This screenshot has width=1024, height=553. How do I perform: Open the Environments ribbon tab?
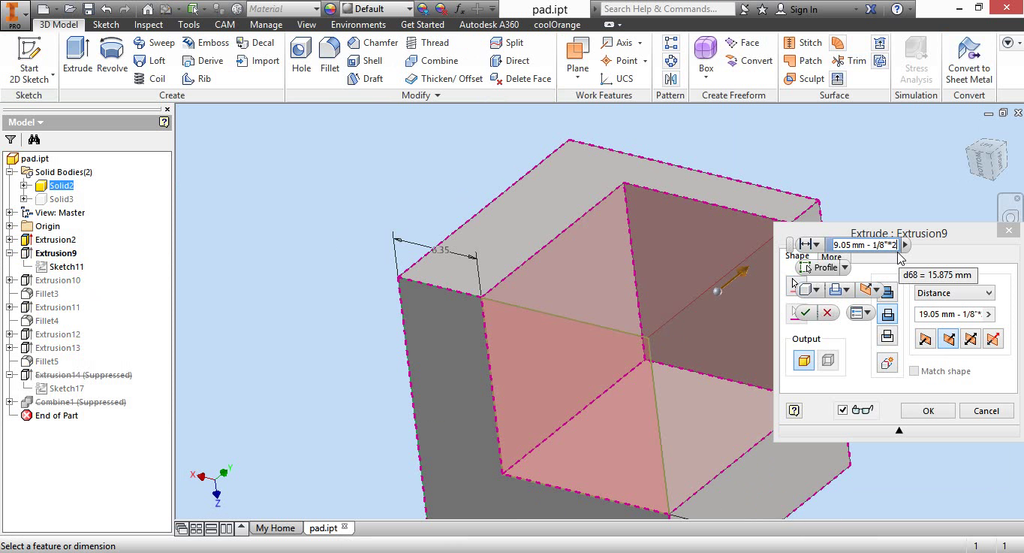358,25
